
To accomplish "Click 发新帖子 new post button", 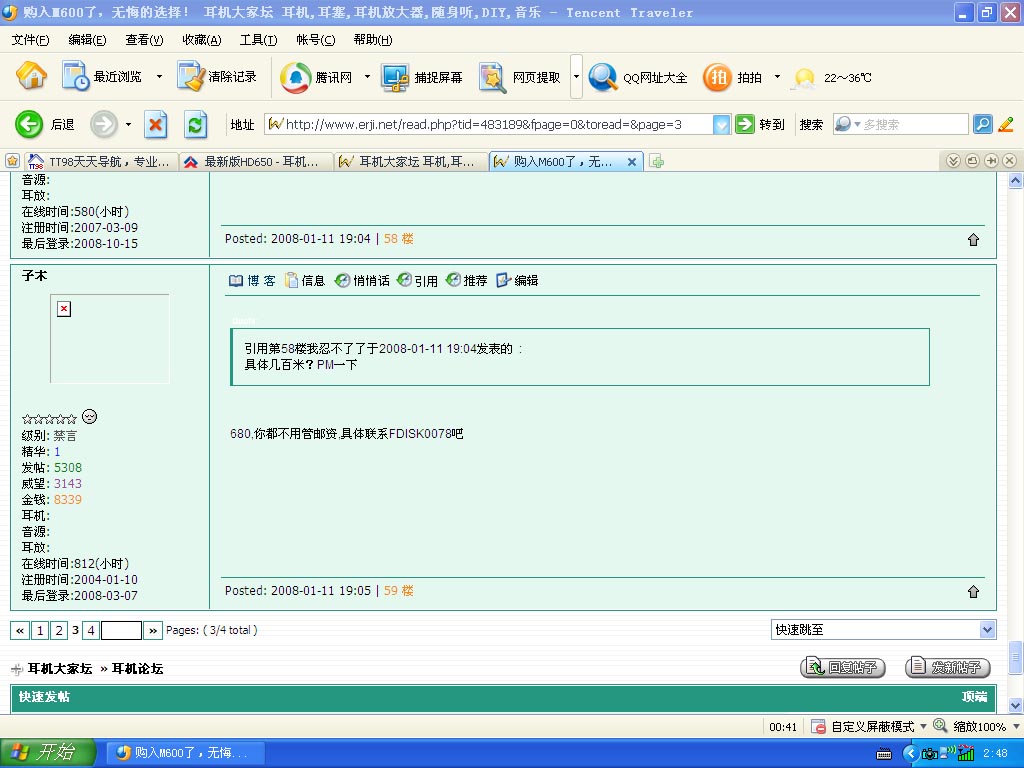I will pyautogui.click(x=948, y=667).
